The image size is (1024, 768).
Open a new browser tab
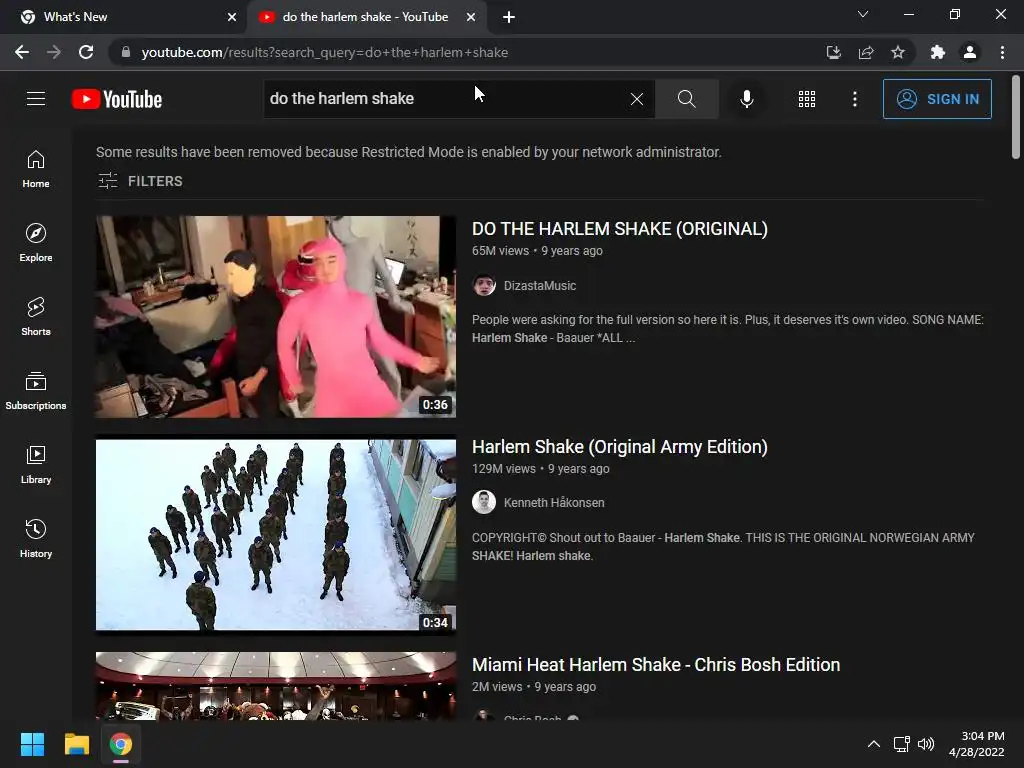click(509, 17)
